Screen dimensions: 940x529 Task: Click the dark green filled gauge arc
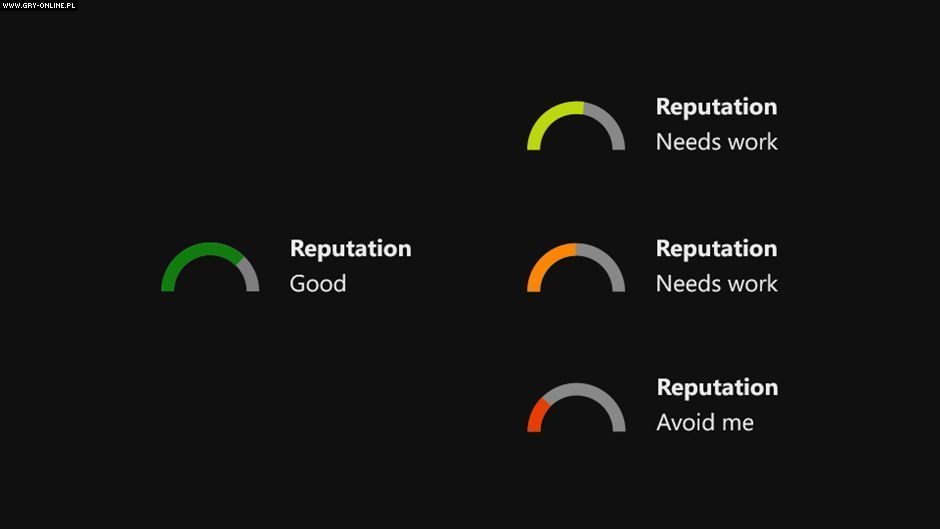190,252
